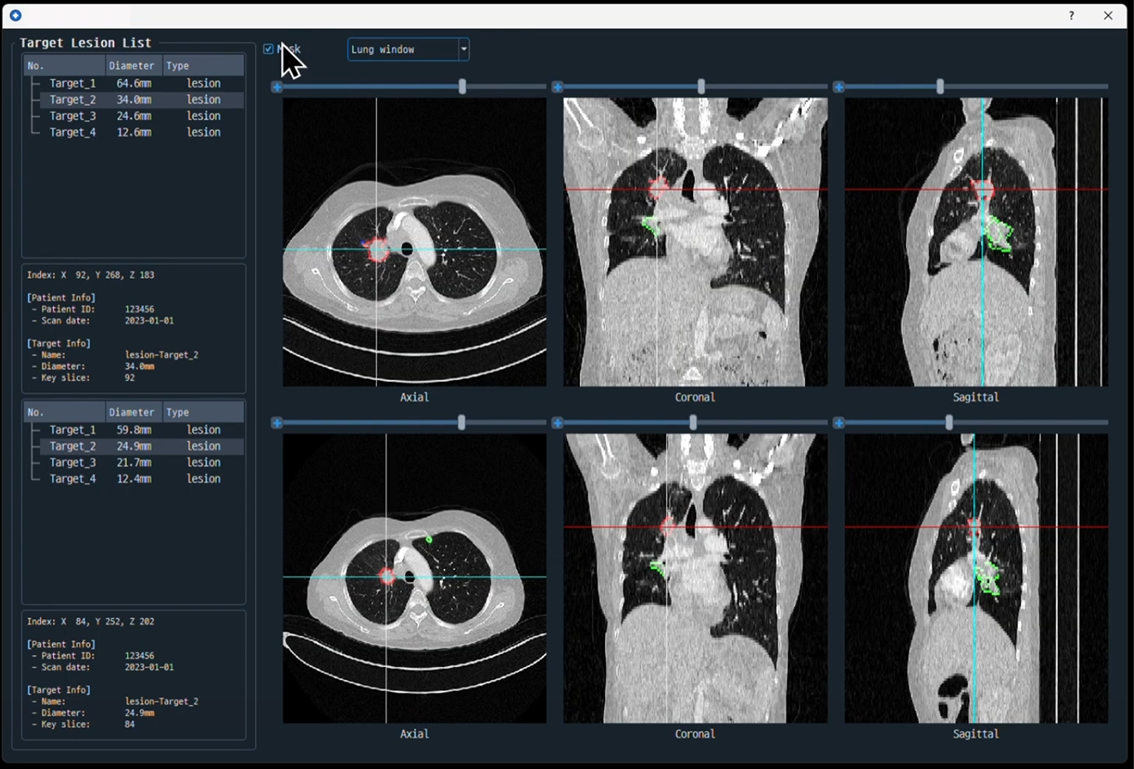Sort top list by Diameter column header
The height and width of the screenshot is (769, 1134).
(x=132, y=66)
